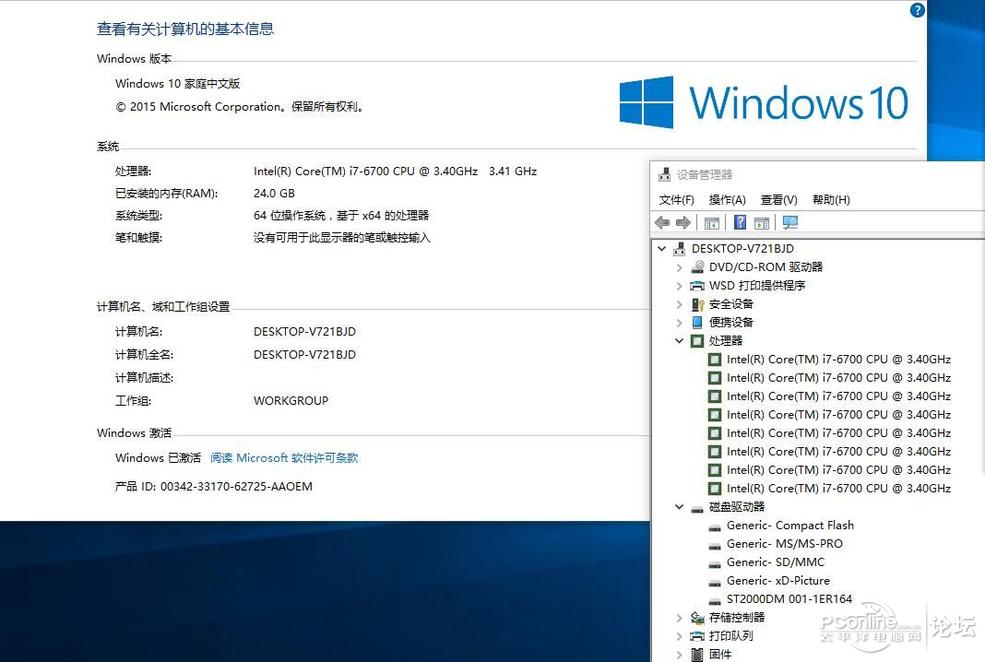Select the DESKTOP-V721BJD root tree label
The height and width of the screenshot is (662, 985).
[743, 249]
